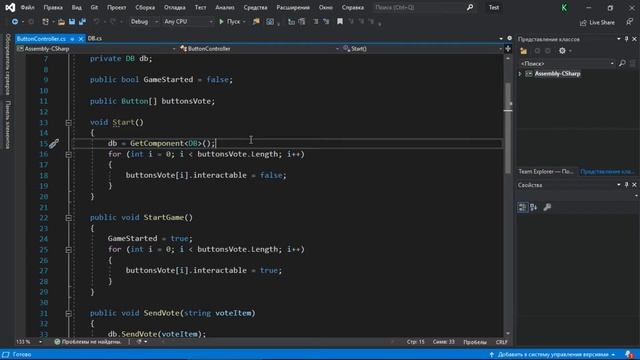Open the zoom level 133% dropdown

click(40, 342)
